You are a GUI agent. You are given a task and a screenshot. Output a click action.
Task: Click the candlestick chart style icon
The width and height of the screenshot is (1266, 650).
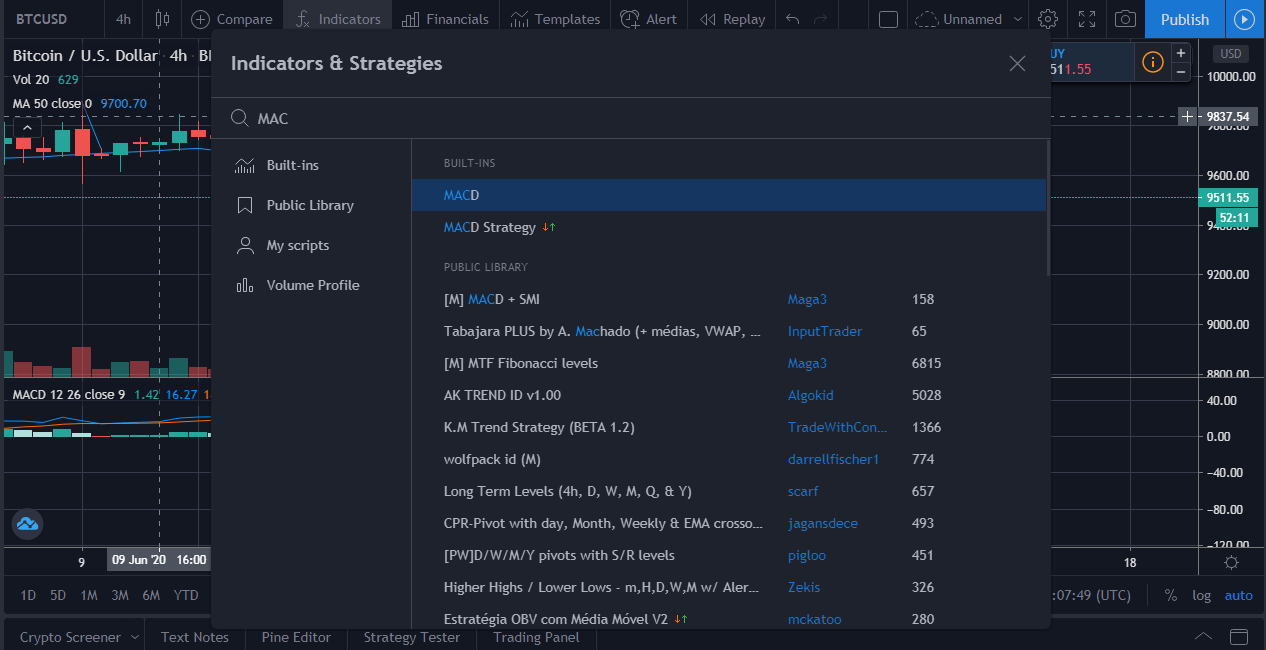coord(163,19)
